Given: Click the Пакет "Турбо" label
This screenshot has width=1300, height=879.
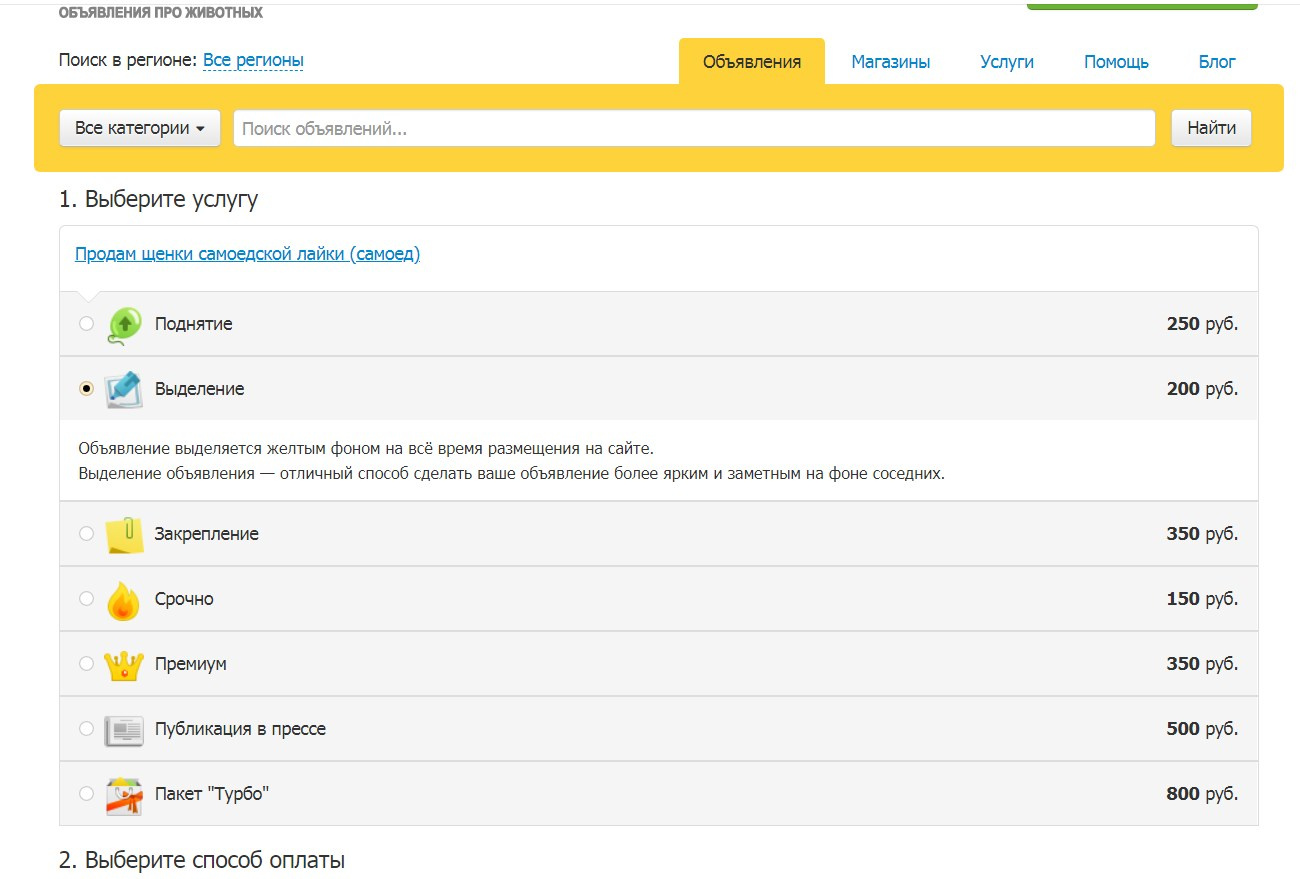Looking at the screenshot, I should pyautogui.click(x=212, y=794).
